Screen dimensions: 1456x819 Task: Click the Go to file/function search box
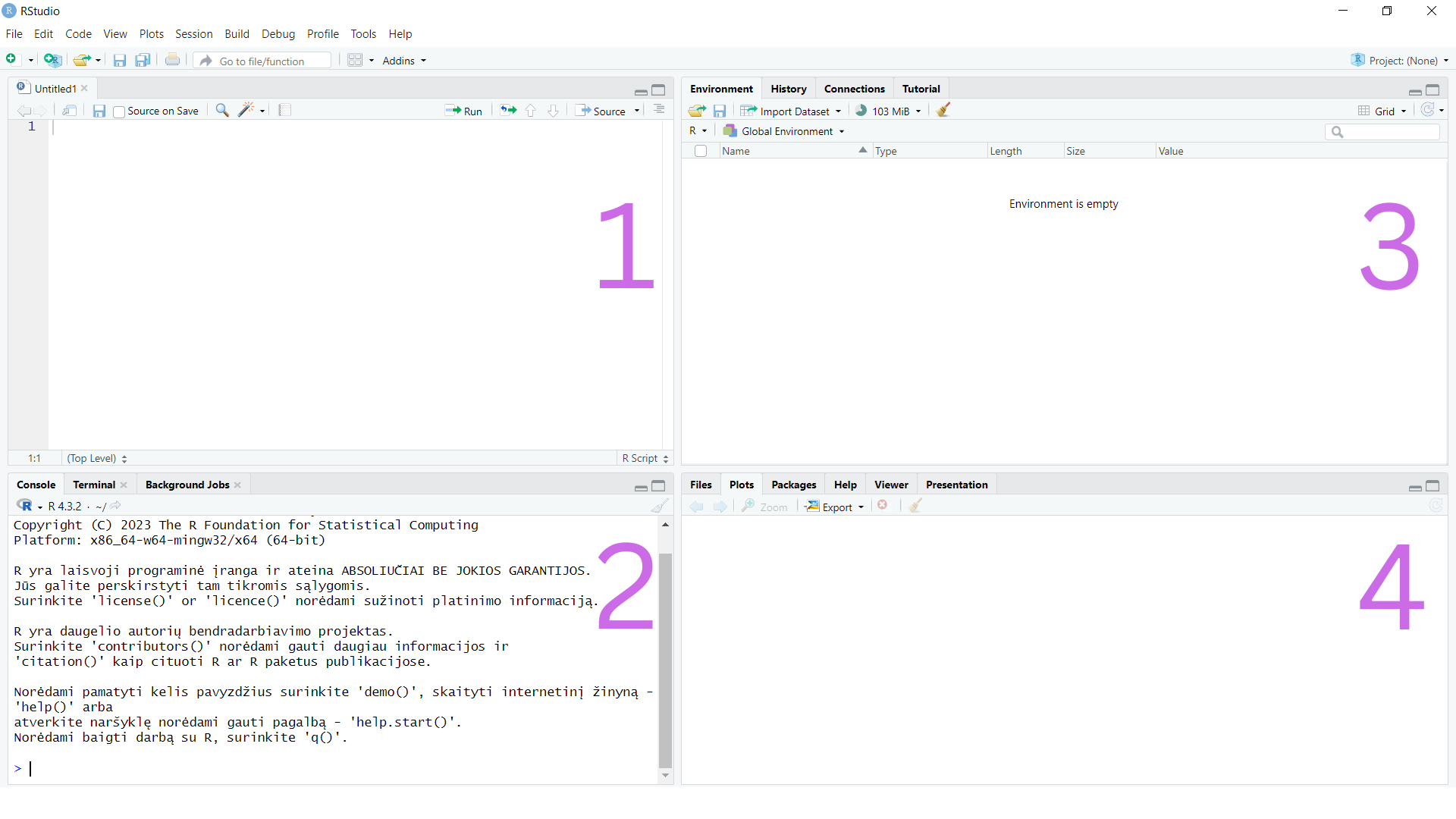pyautogui.click(x=262, y=60)
